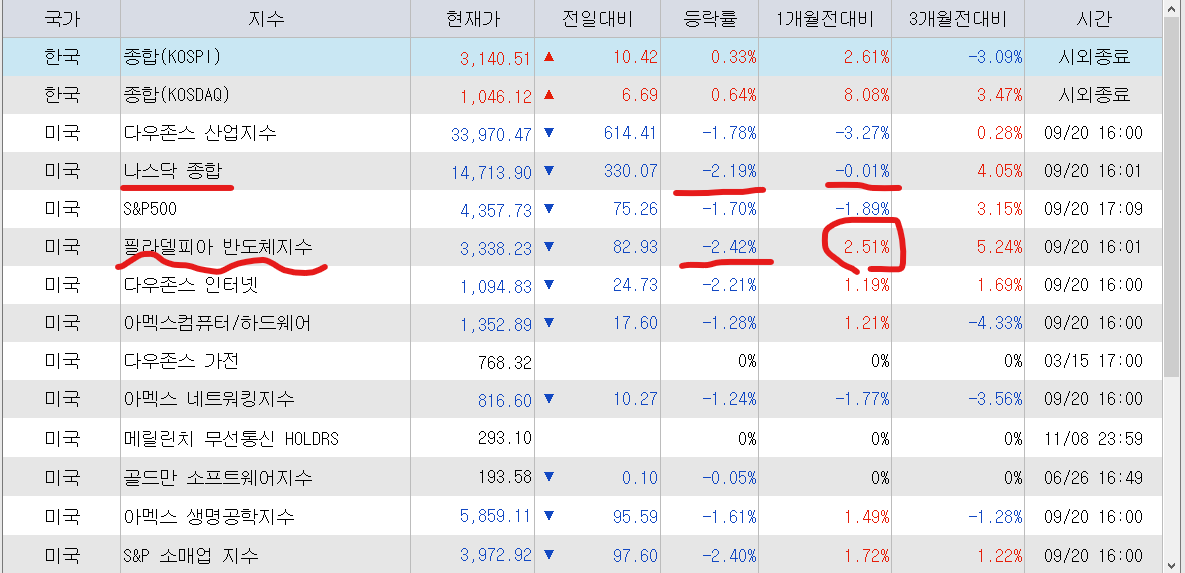
Task: Click the 골드만 소프트웨어지수 down-arrow indicator
Action: pyautogui.click(x=549, y=477)
